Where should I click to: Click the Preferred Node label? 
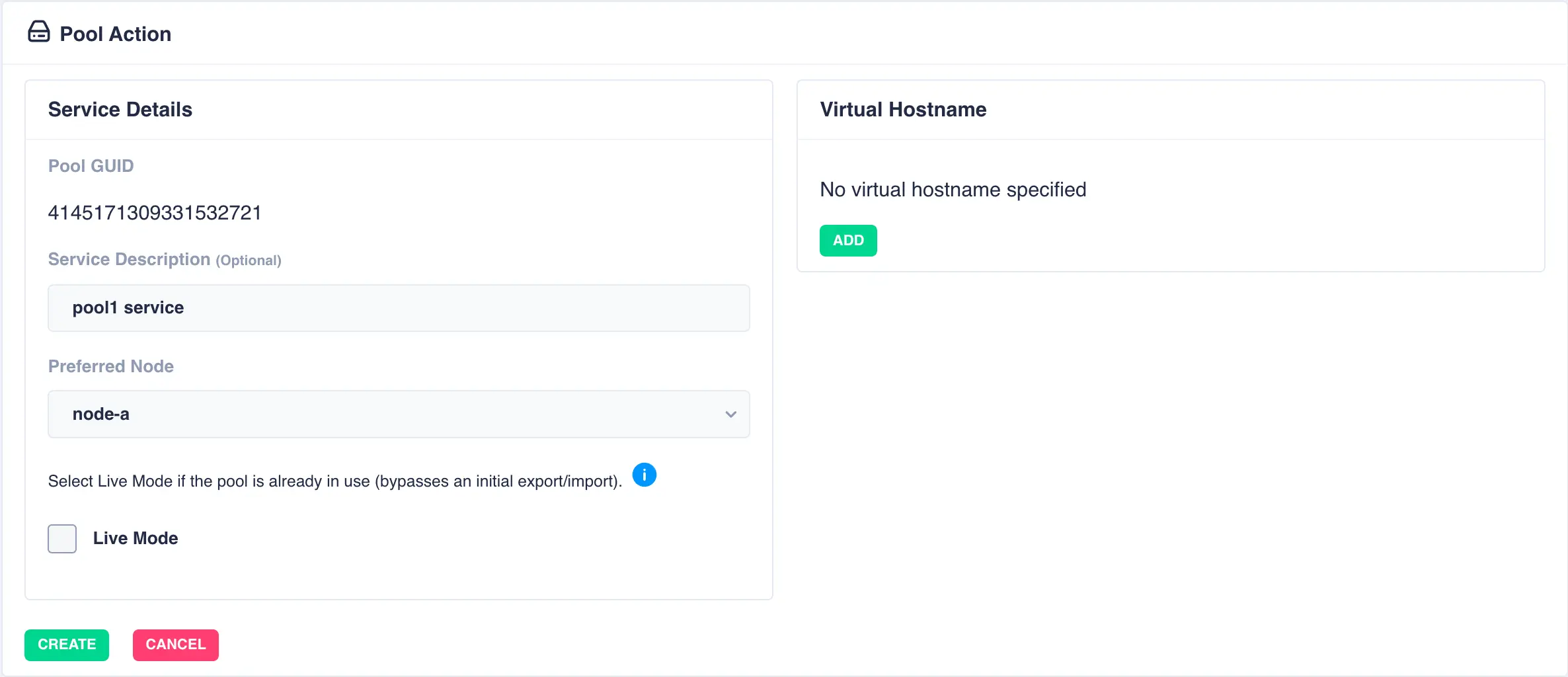pos(110,366)
